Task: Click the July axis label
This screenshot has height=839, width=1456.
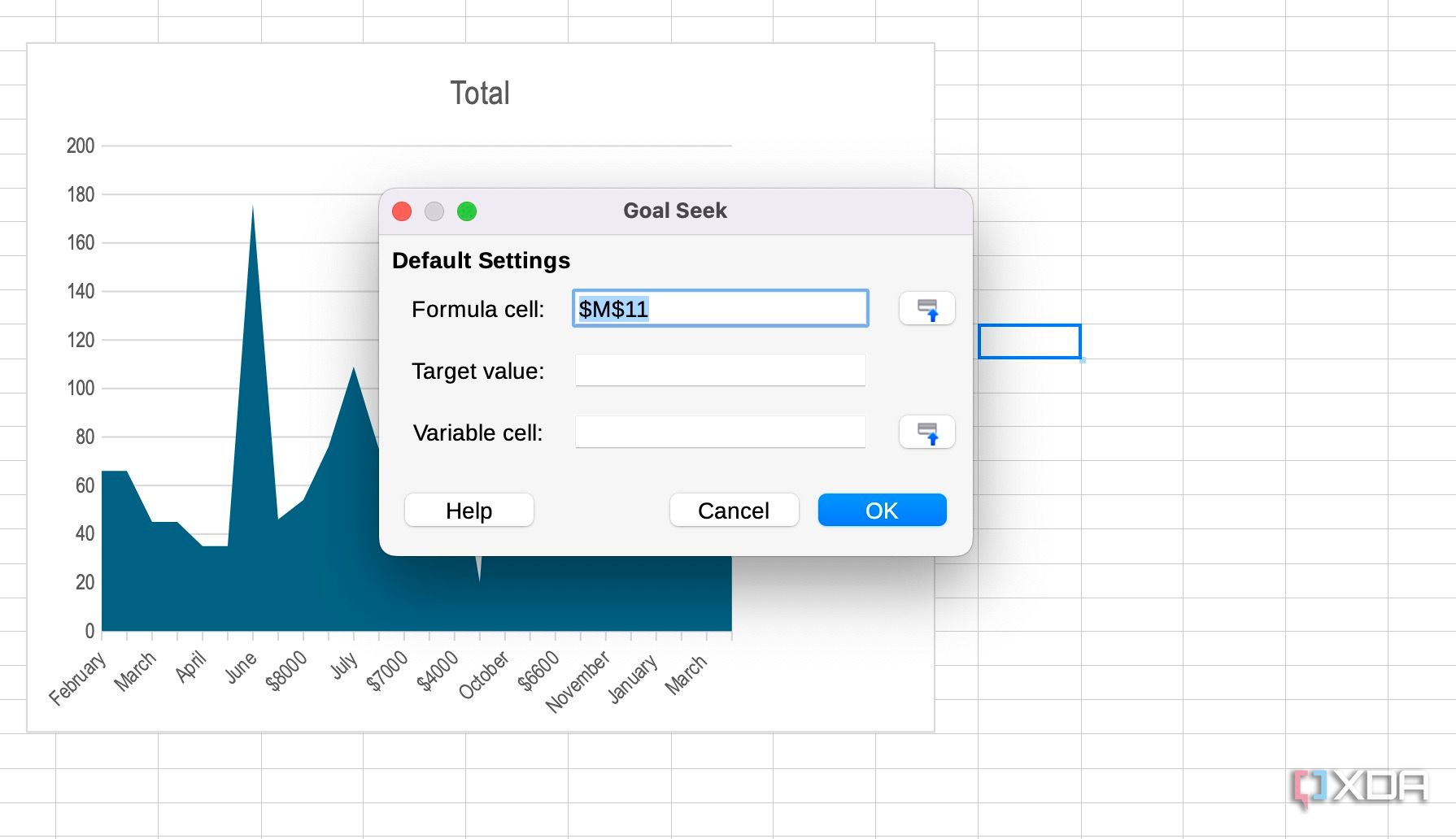Action: [343, 665]
